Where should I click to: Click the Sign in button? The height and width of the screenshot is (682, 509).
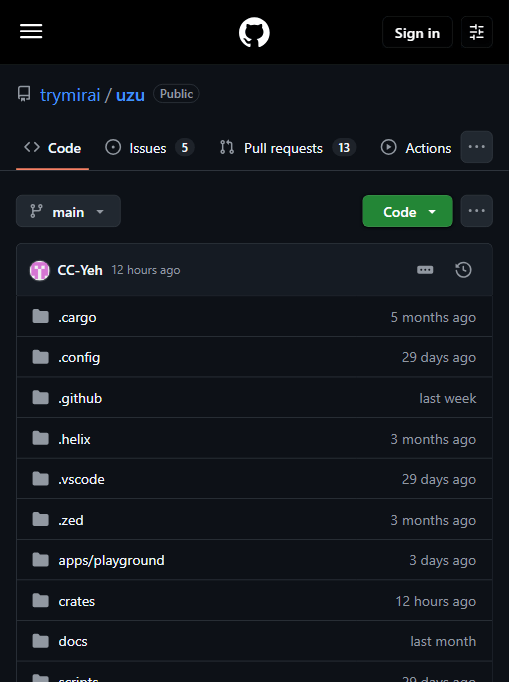click(417, 33)
